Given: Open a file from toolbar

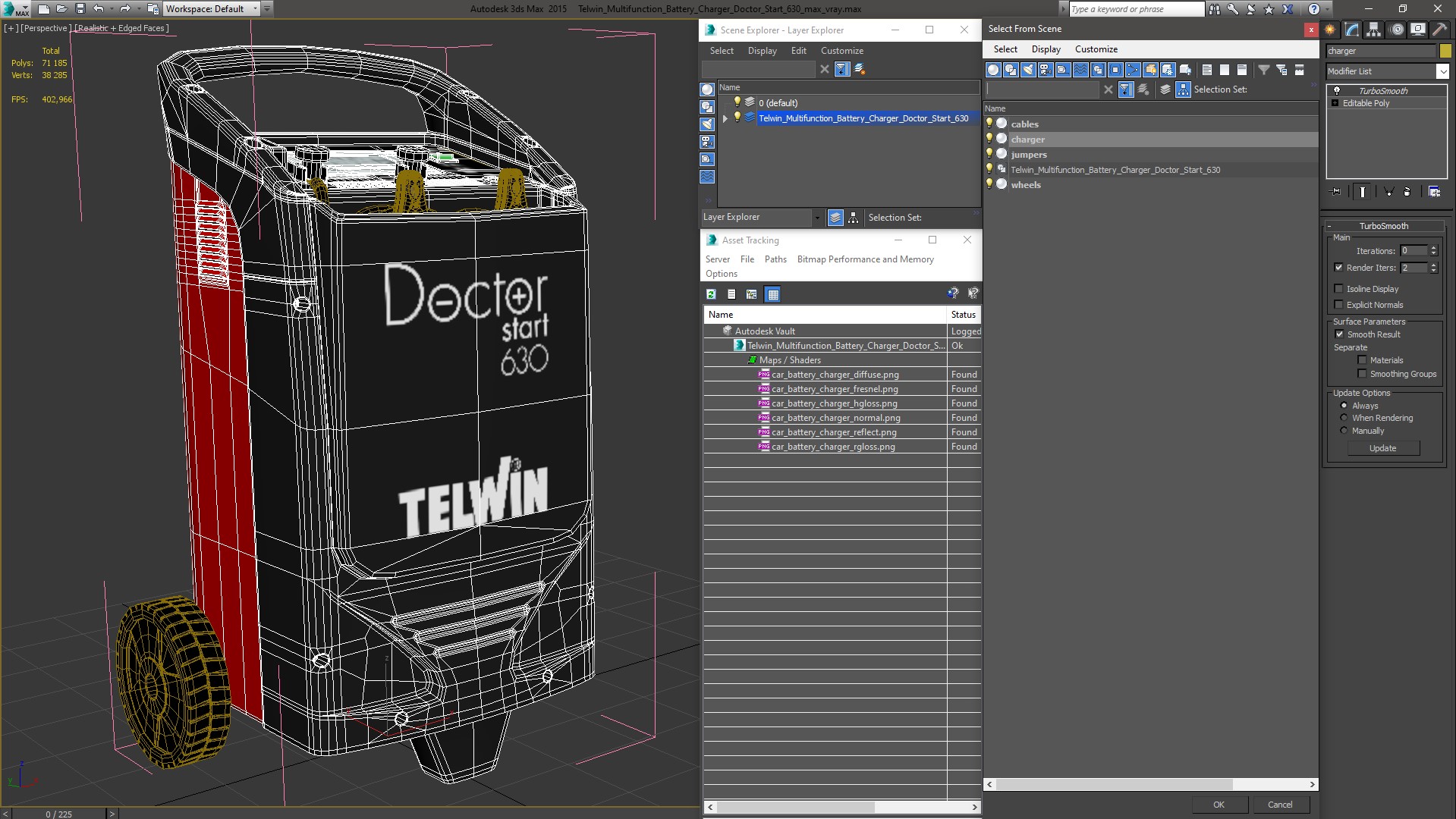Looking at the screenshot, I should pyautogui.click(x=61, y=9).
